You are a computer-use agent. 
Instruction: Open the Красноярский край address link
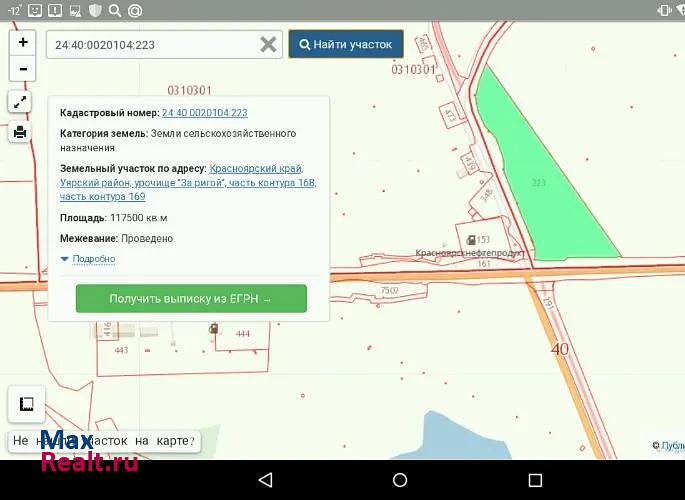pos(255,169)
